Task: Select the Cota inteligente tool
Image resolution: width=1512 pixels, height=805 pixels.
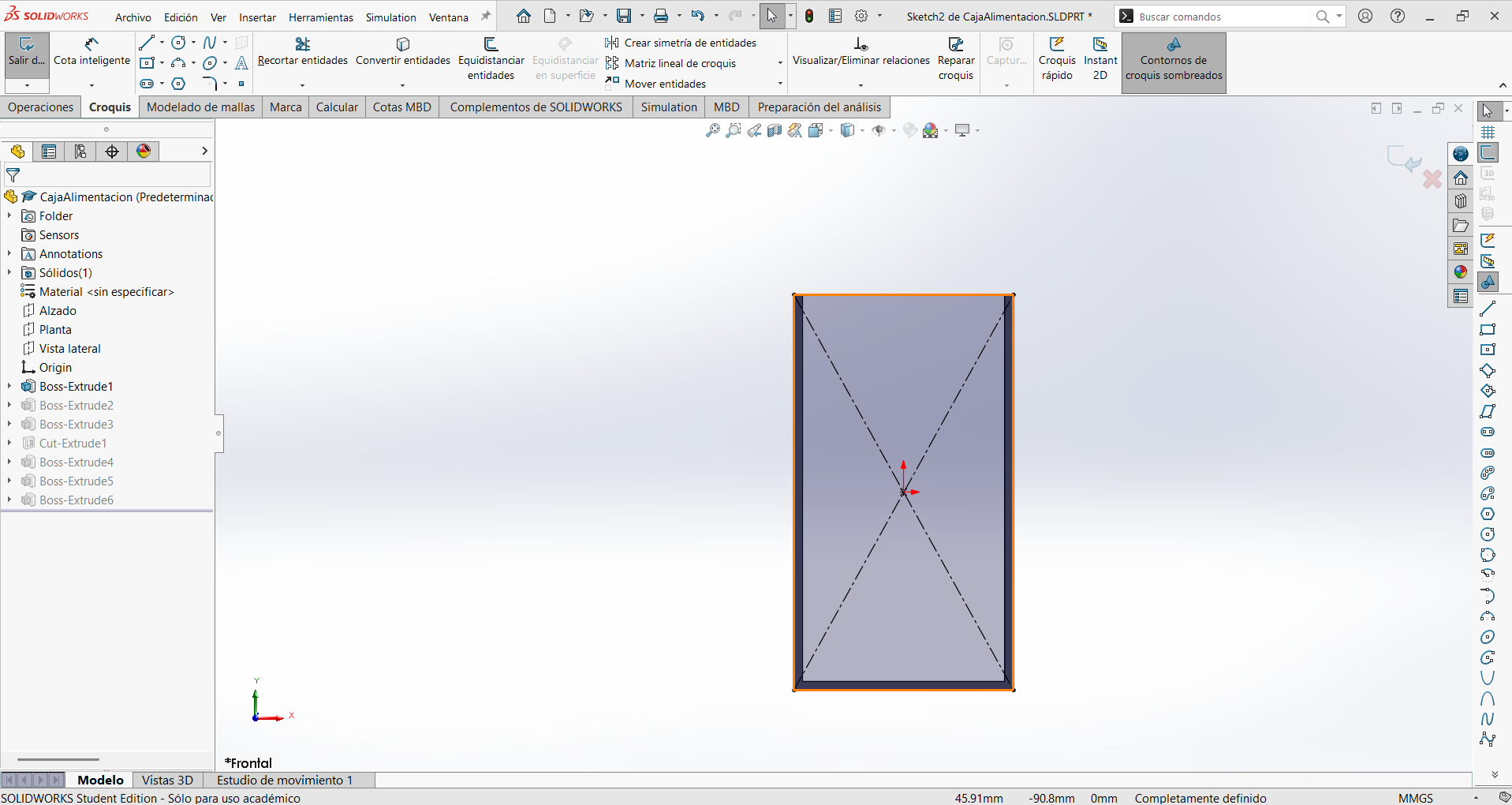Action: (x=91, y=52)
